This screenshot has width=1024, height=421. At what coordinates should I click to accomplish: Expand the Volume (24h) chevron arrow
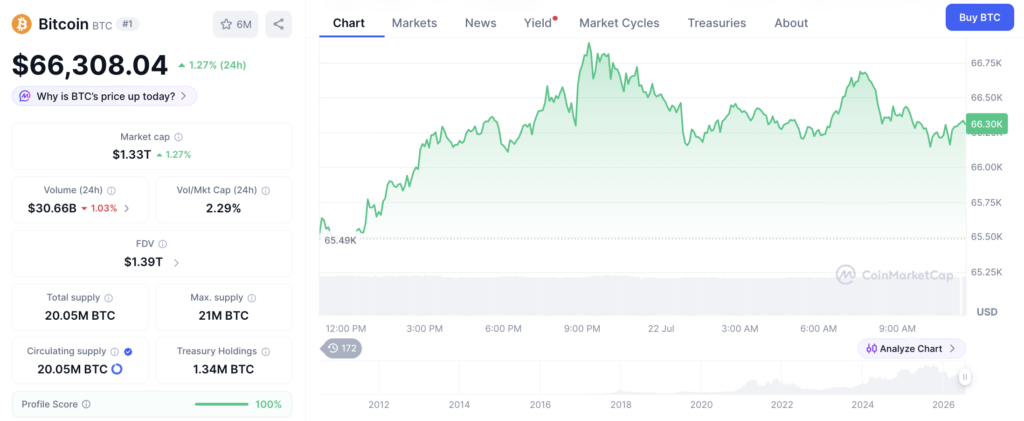coord(127,209)
